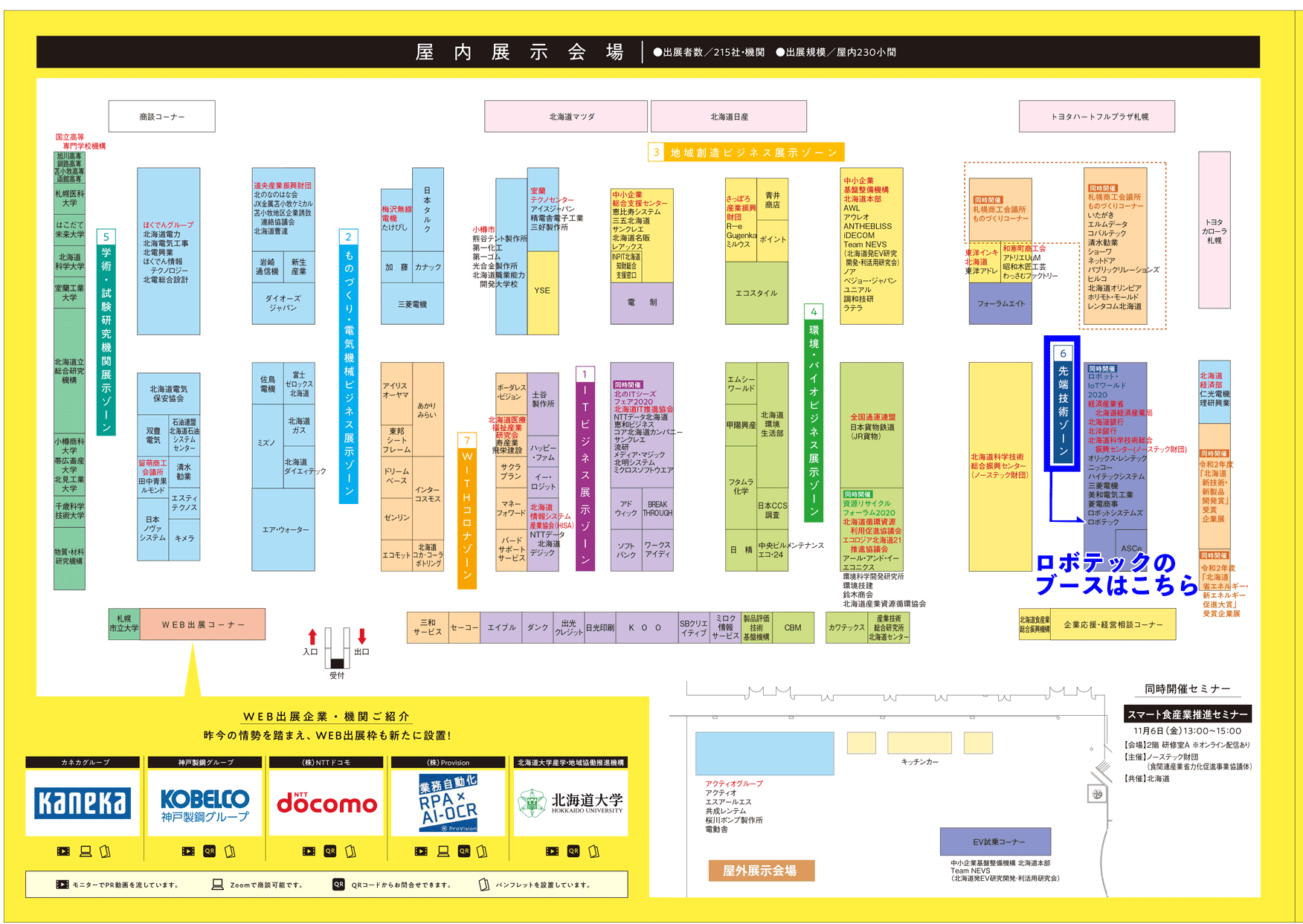
Task: Click the legend monitor icon beside モニターでPR動画
Action: coord(62,885)
